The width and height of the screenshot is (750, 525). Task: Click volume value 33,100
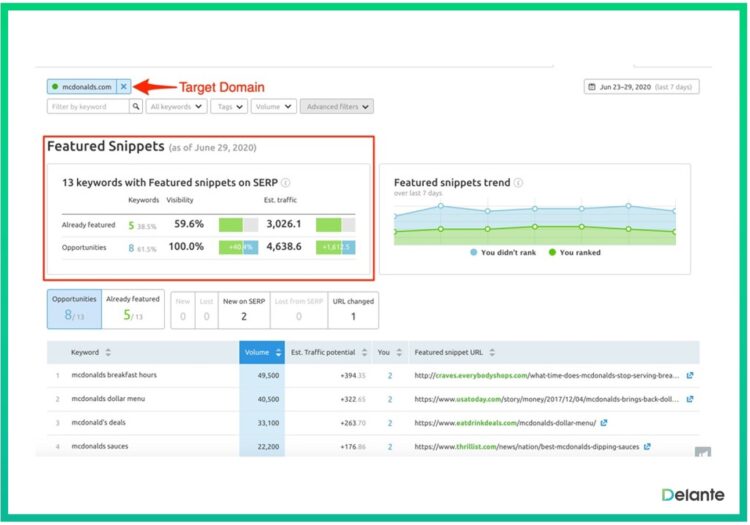click(x=268, y=423)
